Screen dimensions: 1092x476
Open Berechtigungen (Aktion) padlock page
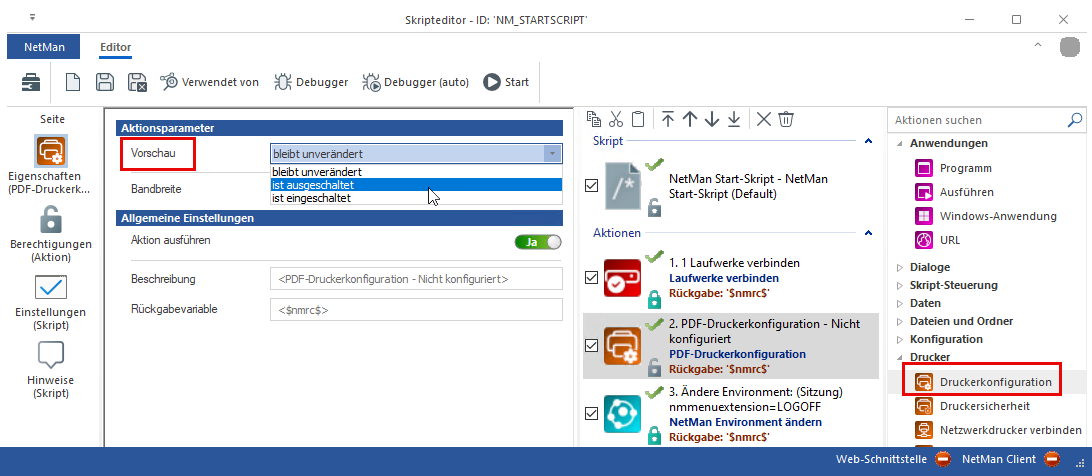pyautogui.click(x=50, y=234)
